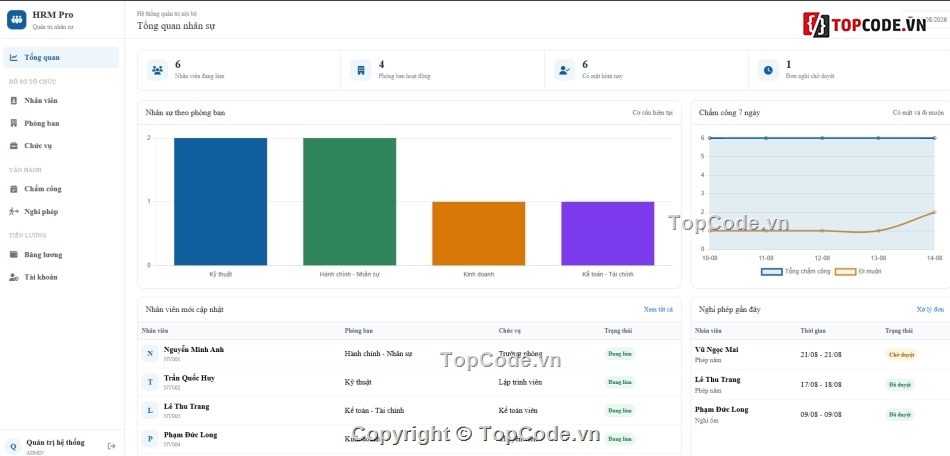
Task: Click the Q admin avatar
Action: pos(13,446)
